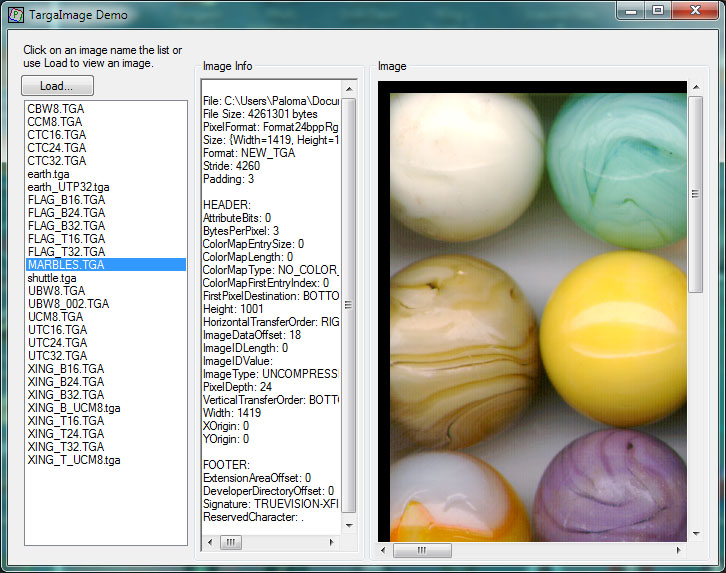
Task: Click the 'Signature: TRUEVISION-XFI' line
Action: point(271,504)
